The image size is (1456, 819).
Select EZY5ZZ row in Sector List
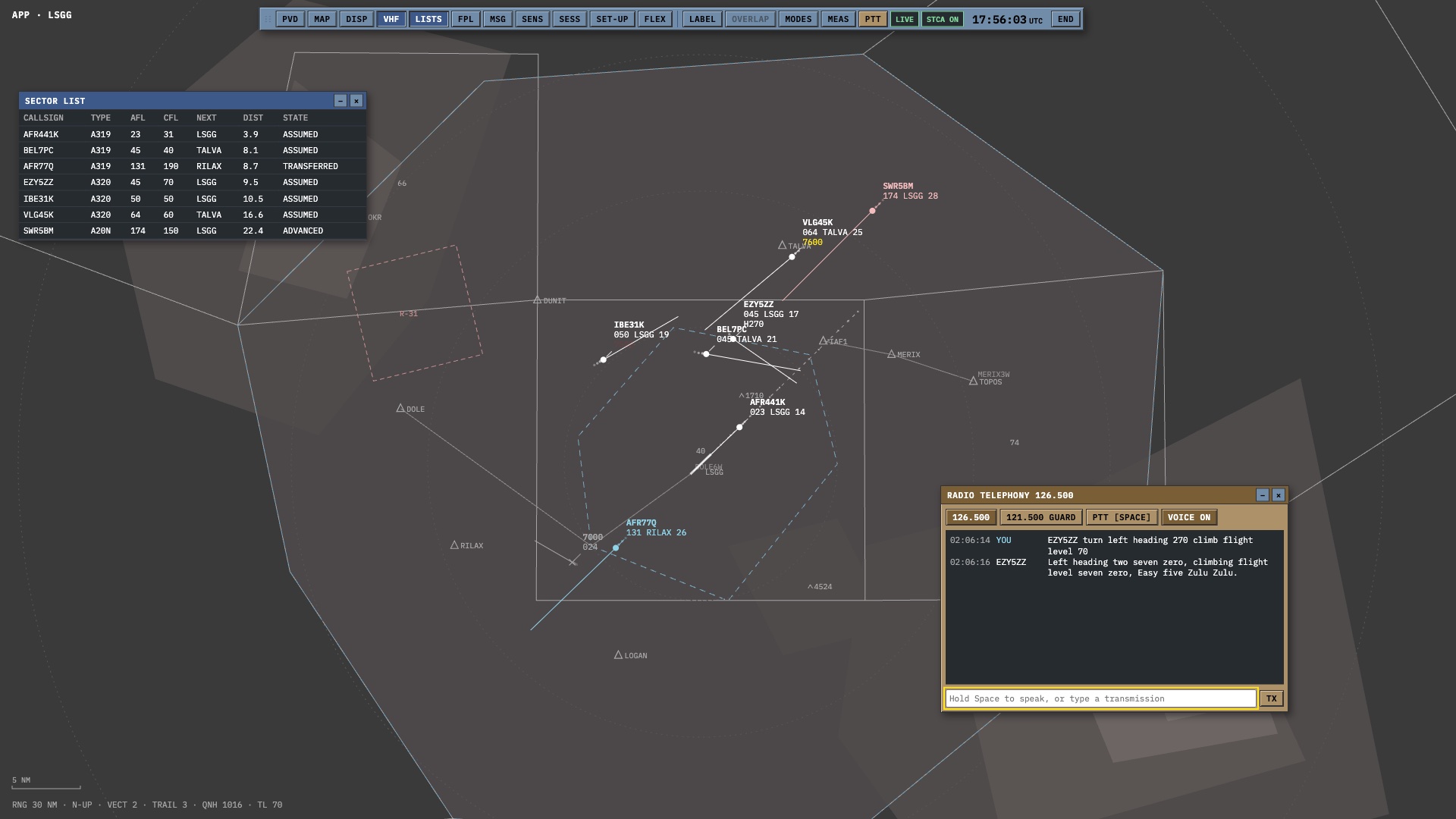tap(193, 182)
